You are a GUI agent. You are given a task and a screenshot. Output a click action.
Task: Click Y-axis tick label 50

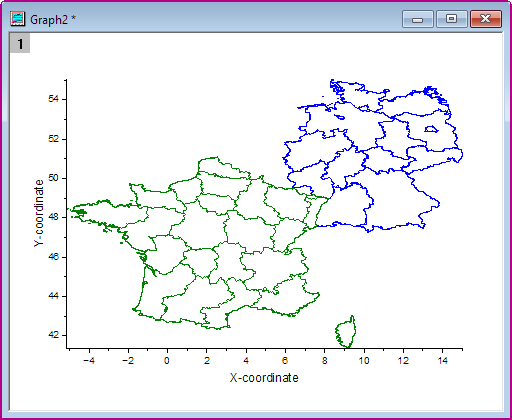(54, 178)
